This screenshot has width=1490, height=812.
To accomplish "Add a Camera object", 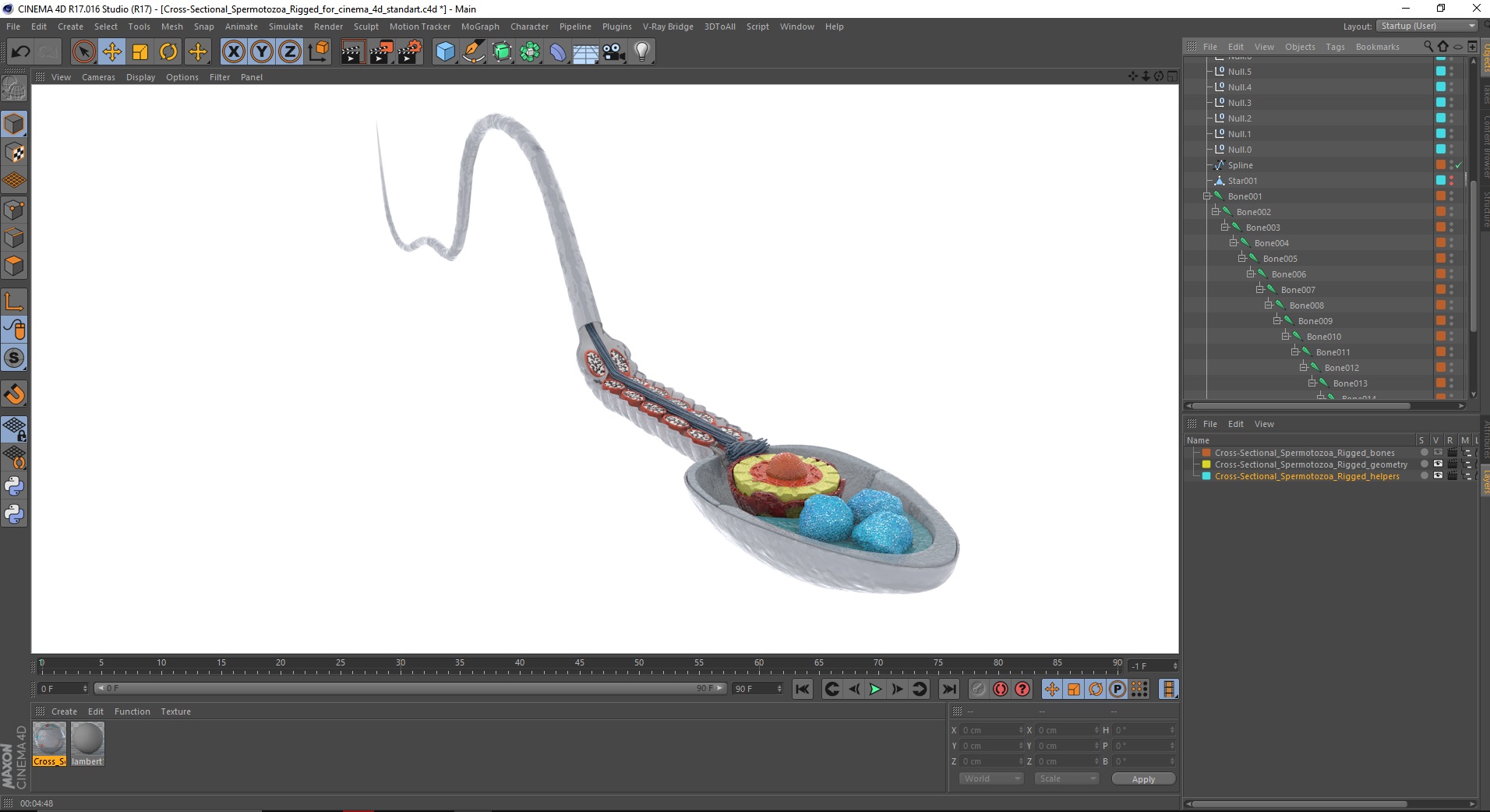I will [x=613, y=52].
